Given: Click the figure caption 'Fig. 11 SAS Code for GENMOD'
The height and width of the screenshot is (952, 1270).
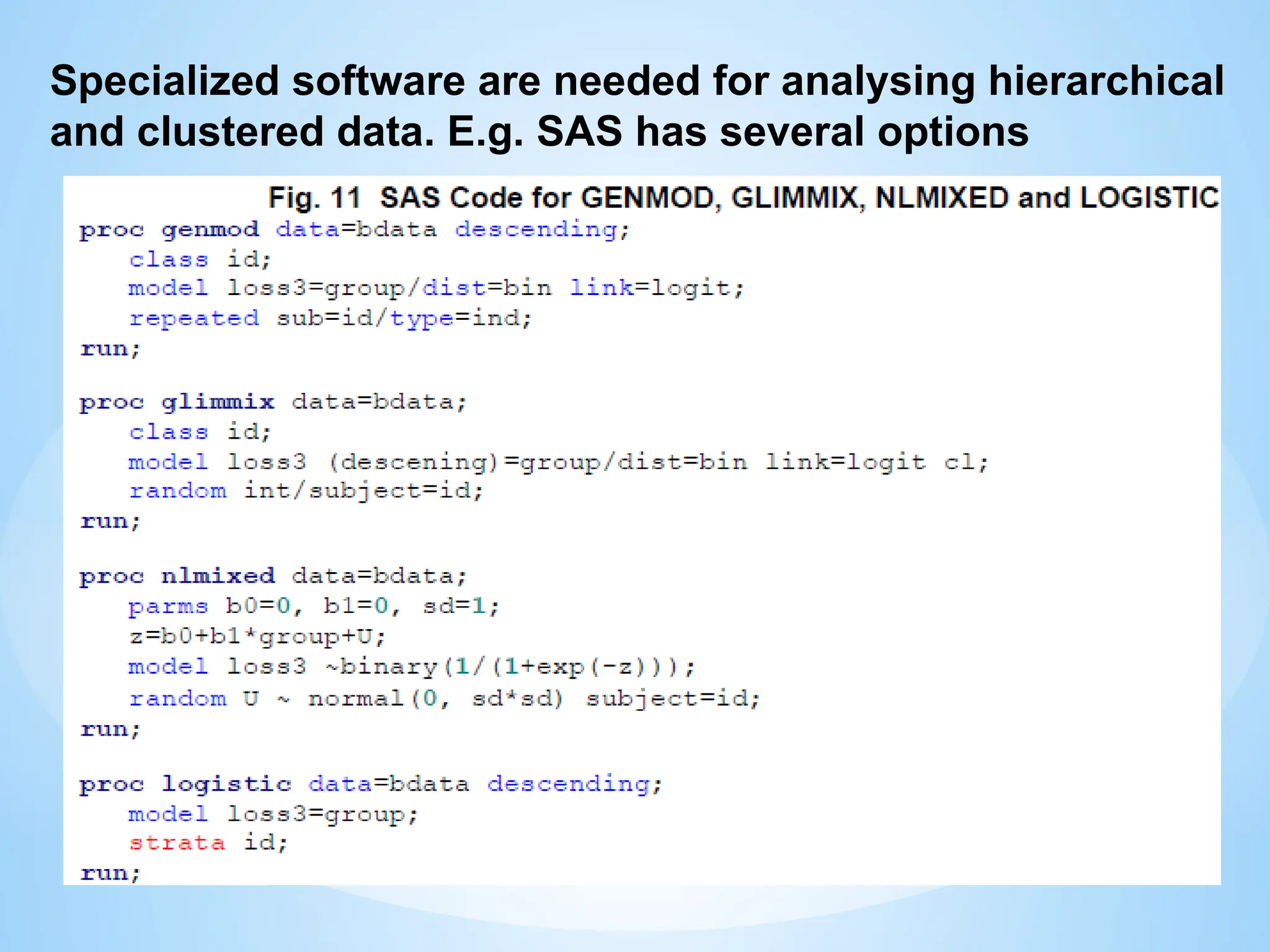Looking at the screenshot, I should (744, 198).
